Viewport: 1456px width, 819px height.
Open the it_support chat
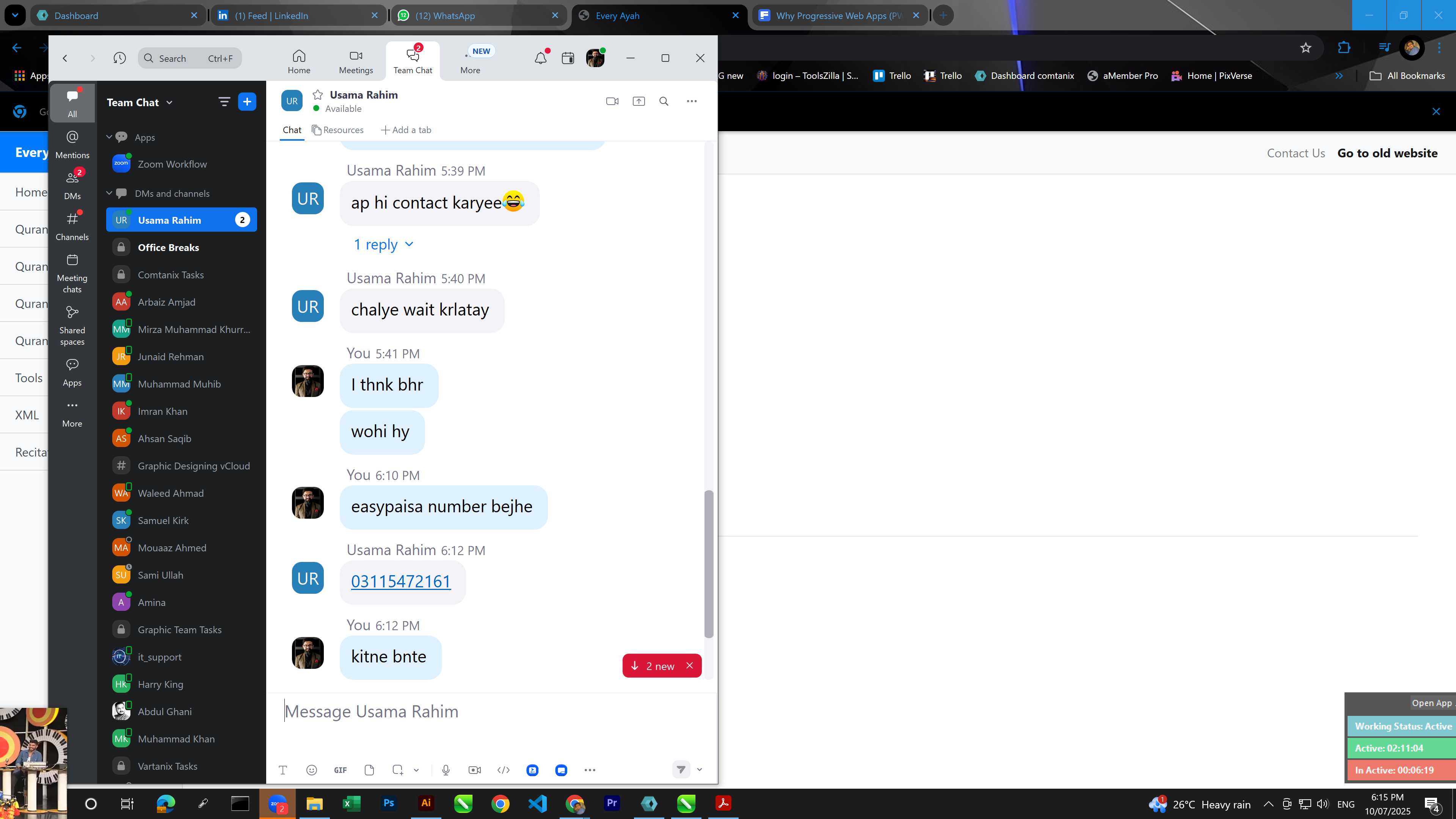[x=182, y=657]
